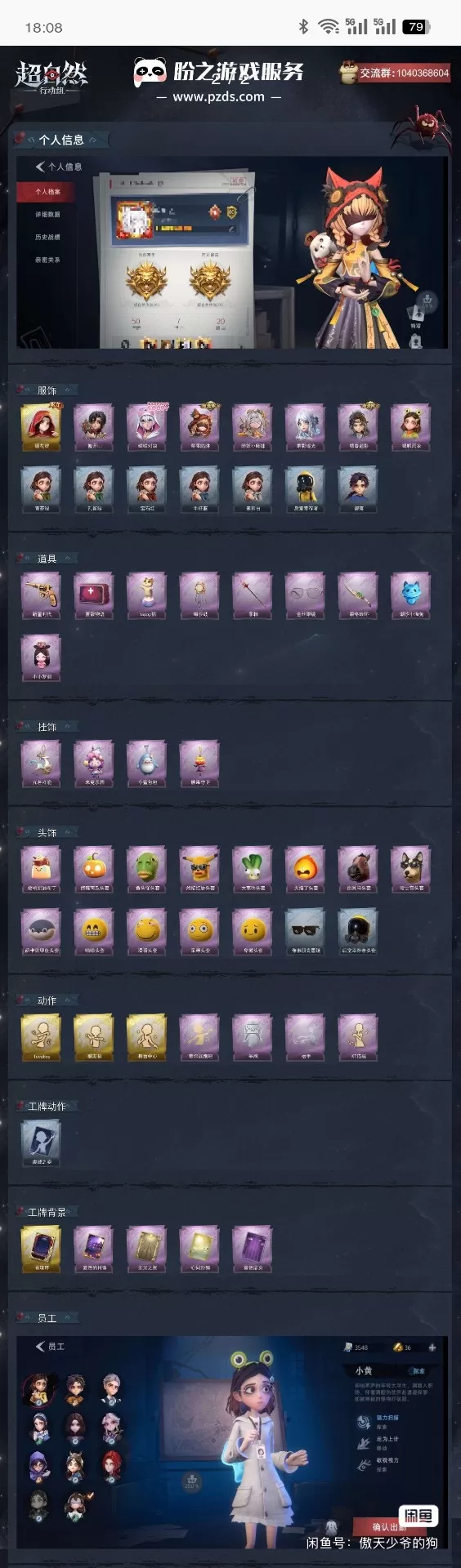Switch to the 历史战绩 tab
The image size is (461, 1568).
tap(47, 237)
